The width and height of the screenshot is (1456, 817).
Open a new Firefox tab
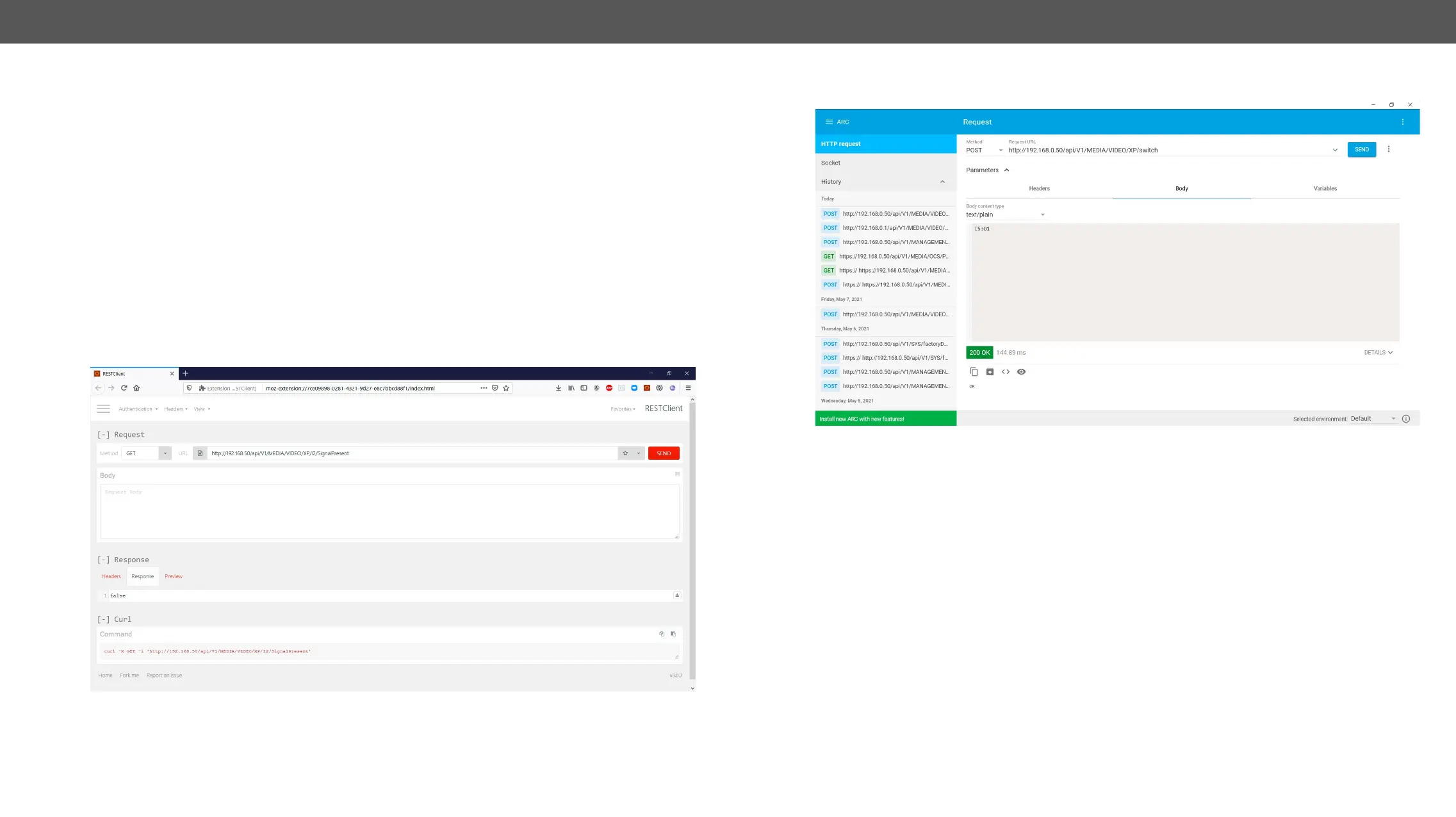pos(186,373)
